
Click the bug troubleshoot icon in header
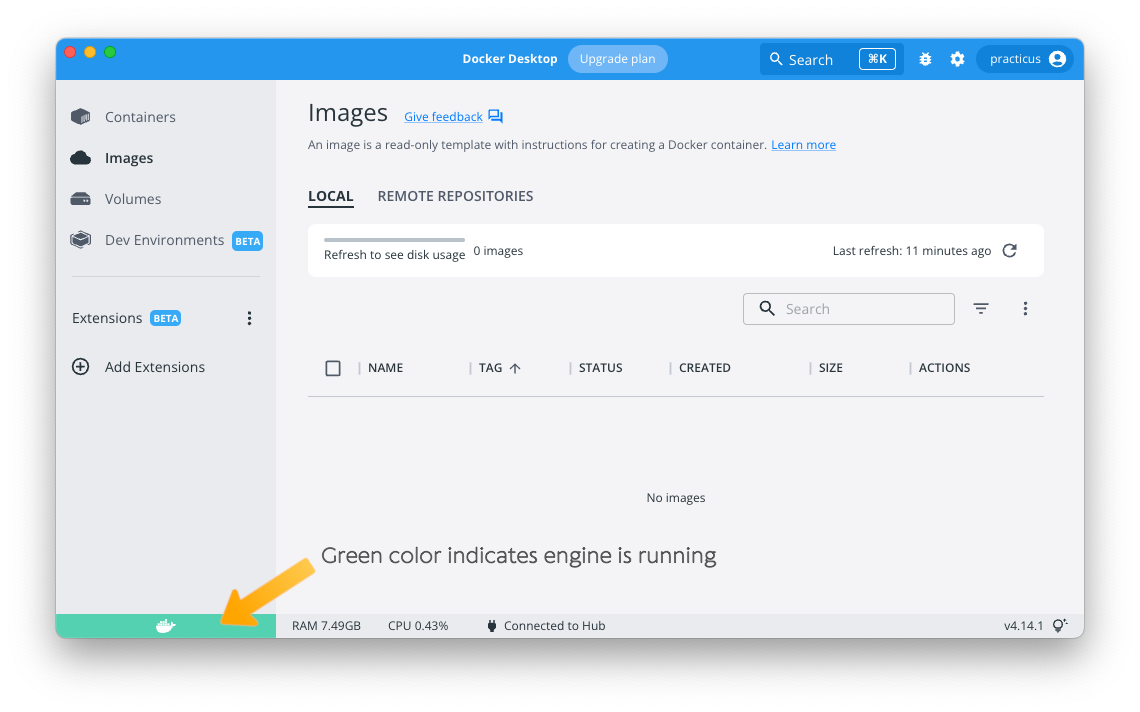[x=925, y=59]
